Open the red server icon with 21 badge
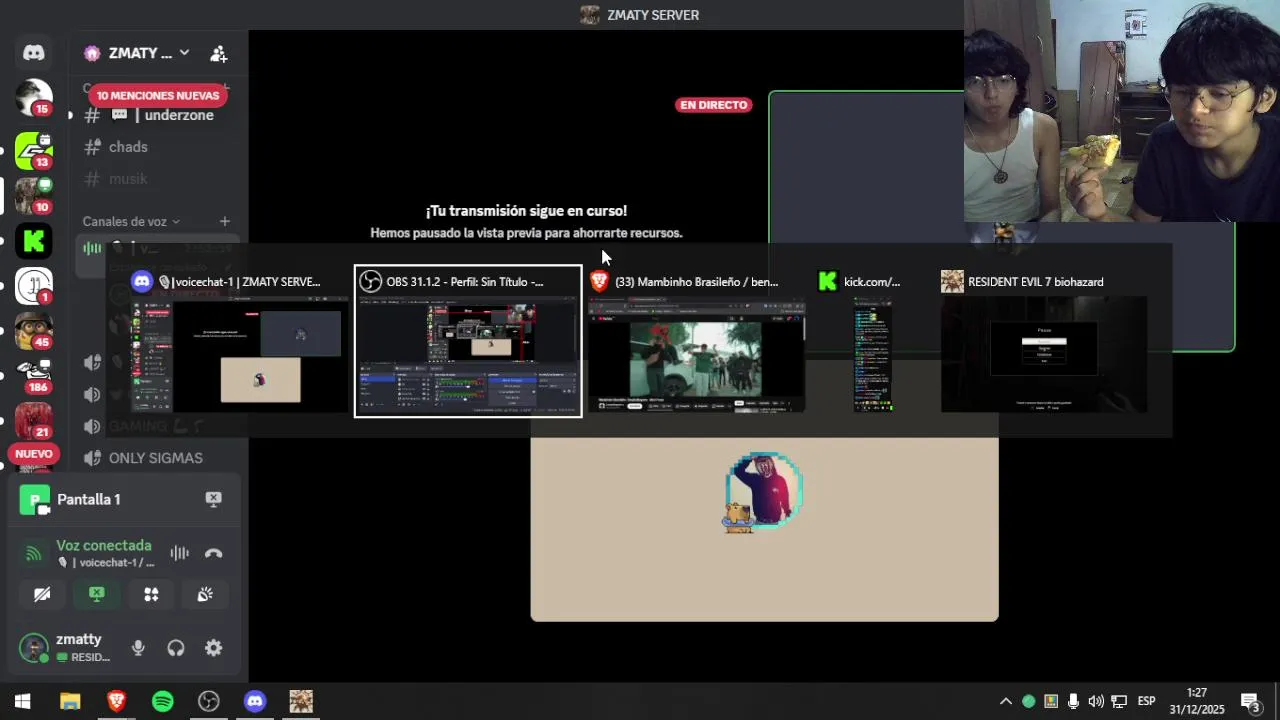 (x=34, y=421)
